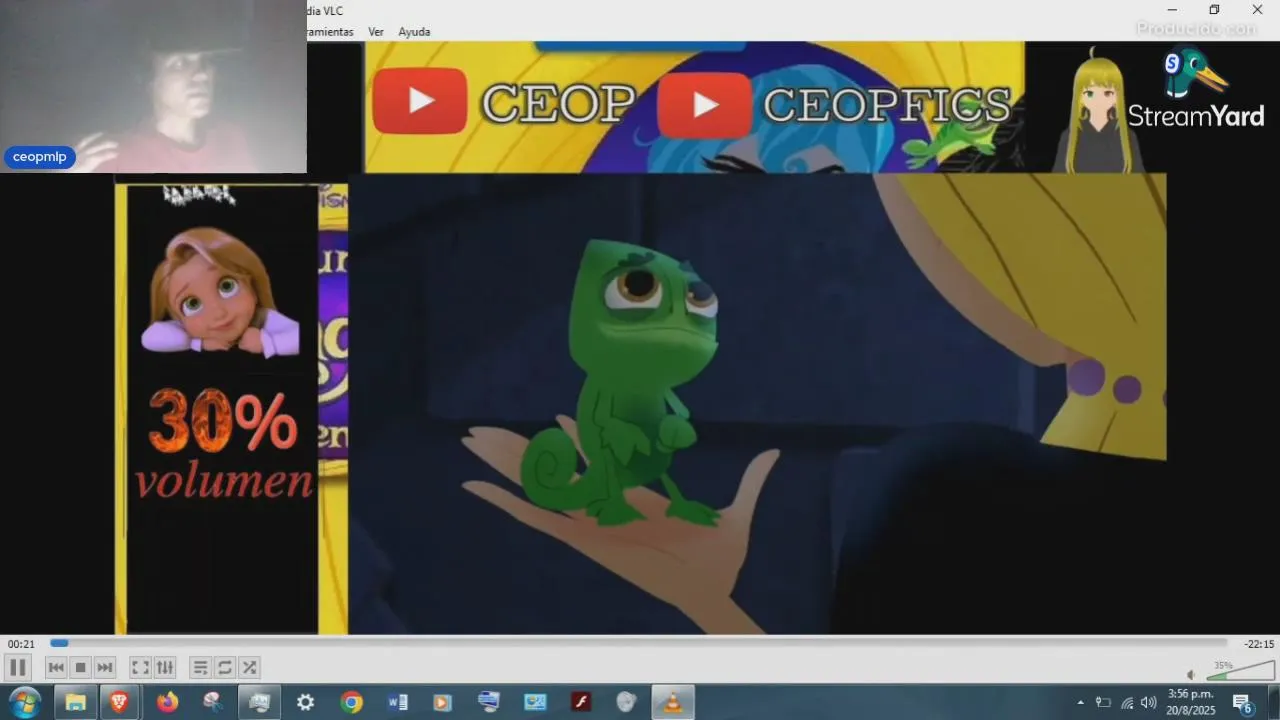
Task: Toggle VLC fullscreen mode
Action: tap(141, 667)
